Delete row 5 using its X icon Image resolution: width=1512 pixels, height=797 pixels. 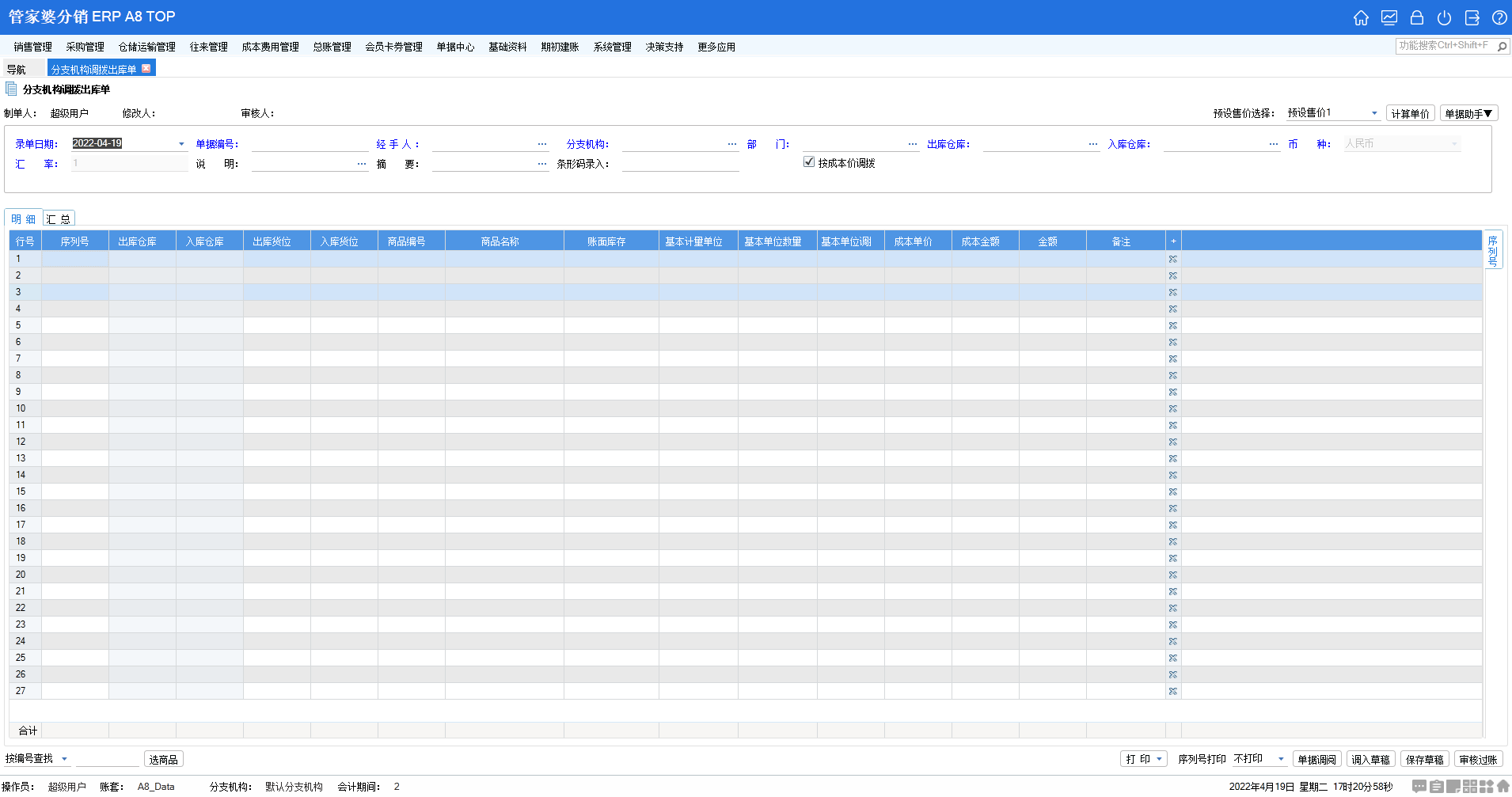1173,325
